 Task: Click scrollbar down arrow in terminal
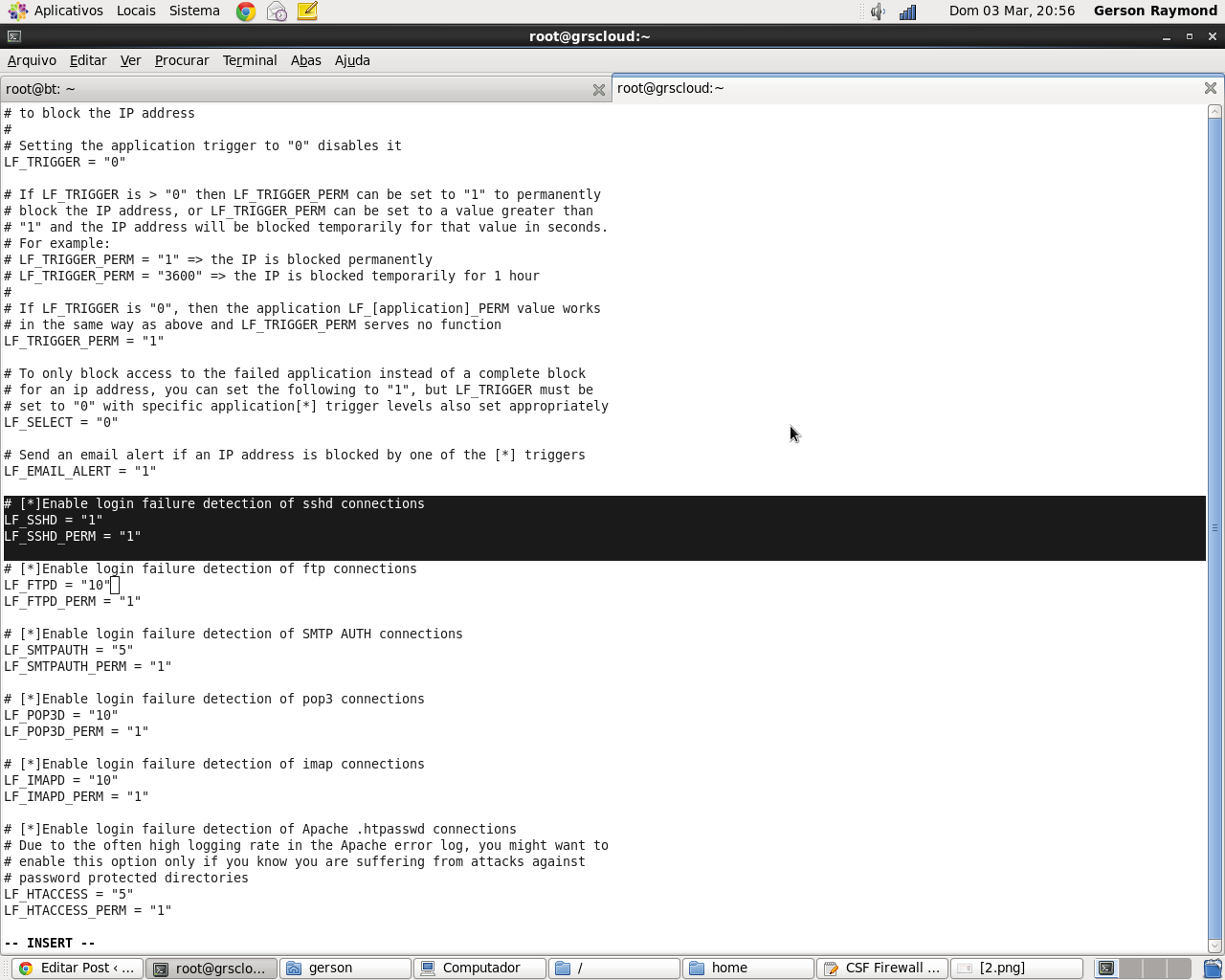(1215, 947)
